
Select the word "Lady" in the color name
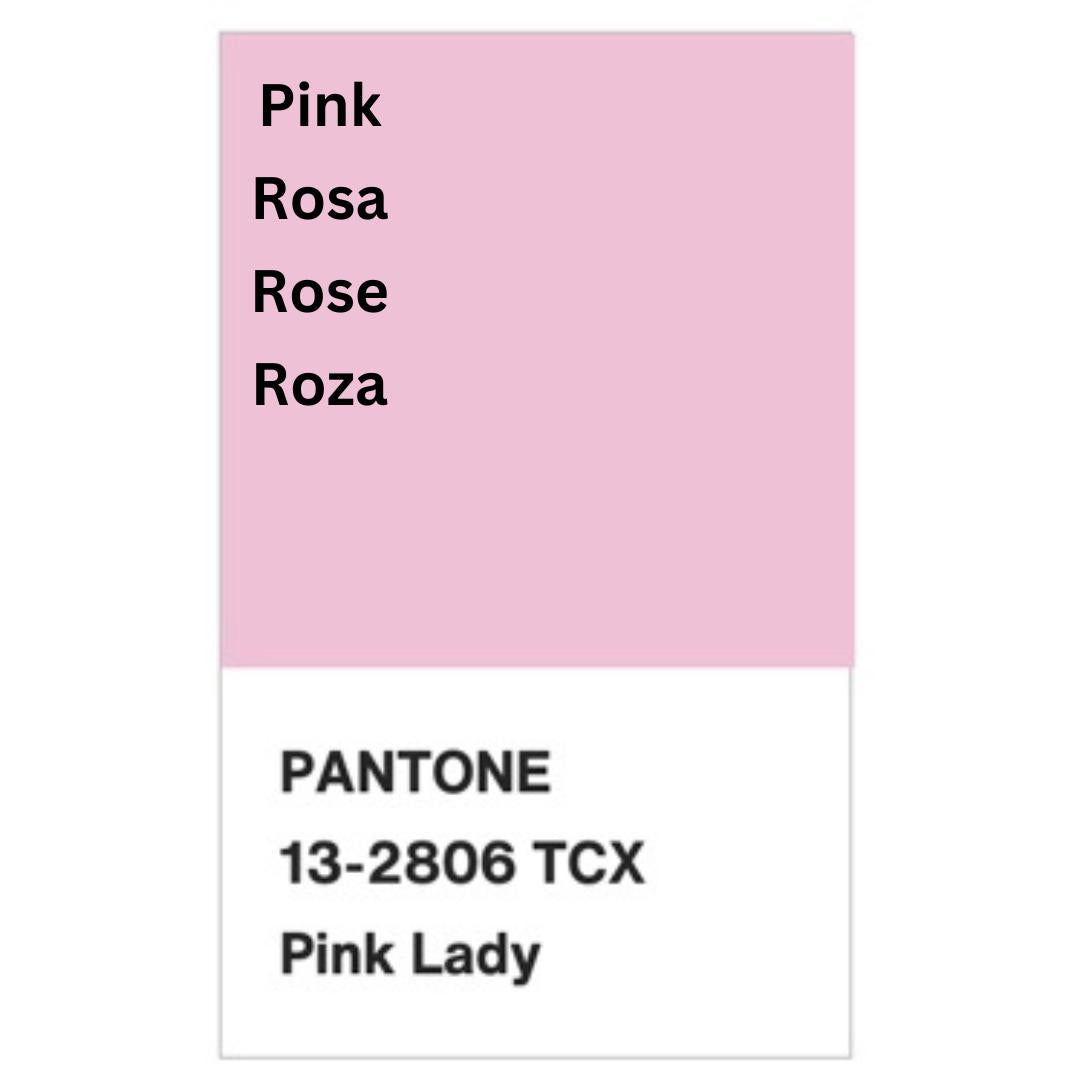pos(476,955)
